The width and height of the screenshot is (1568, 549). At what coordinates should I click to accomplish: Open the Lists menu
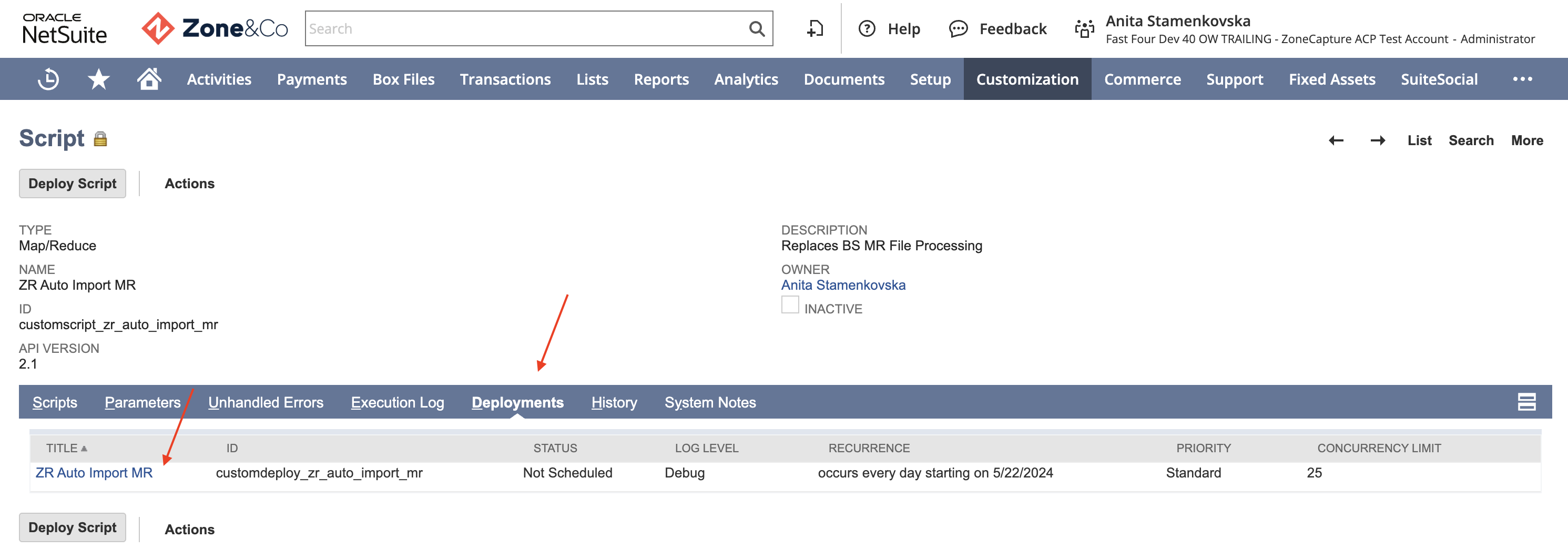pyautogui.click(x=592, y=79)
